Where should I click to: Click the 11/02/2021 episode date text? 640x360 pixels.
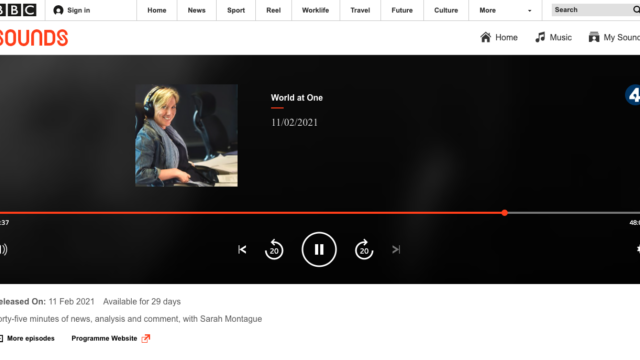pyautogui.click(x=294, y=122)
